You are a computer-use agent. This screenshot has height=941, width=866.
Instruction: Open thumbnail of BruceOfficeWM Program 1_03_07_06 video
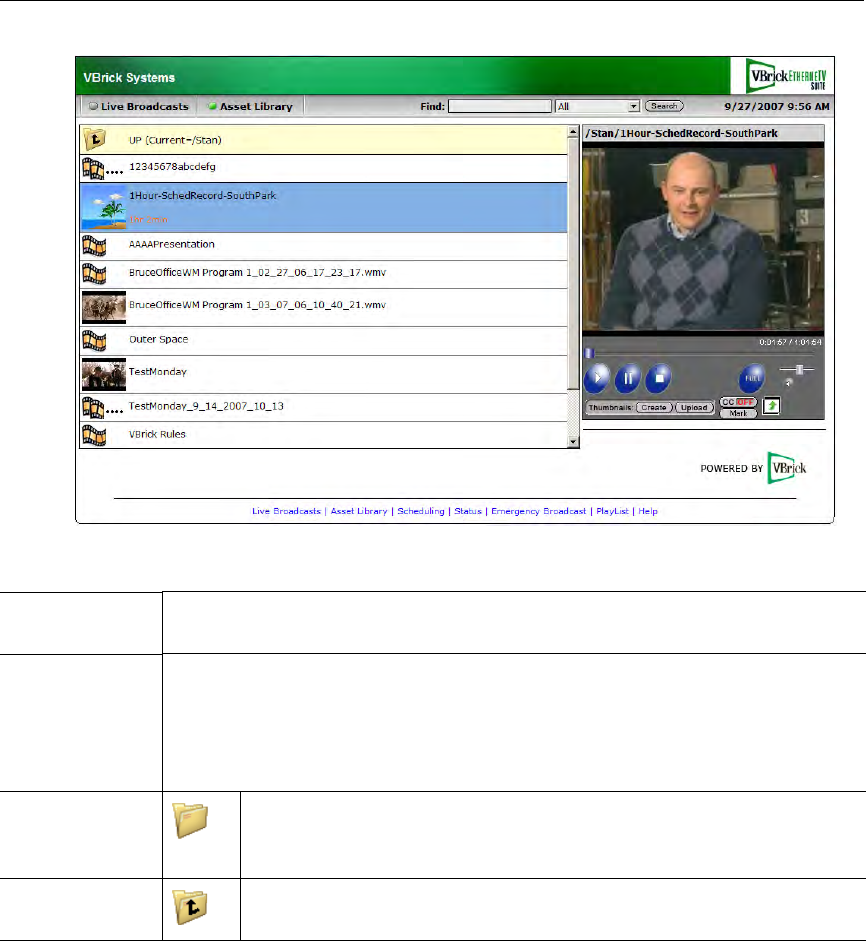[104, 307]
